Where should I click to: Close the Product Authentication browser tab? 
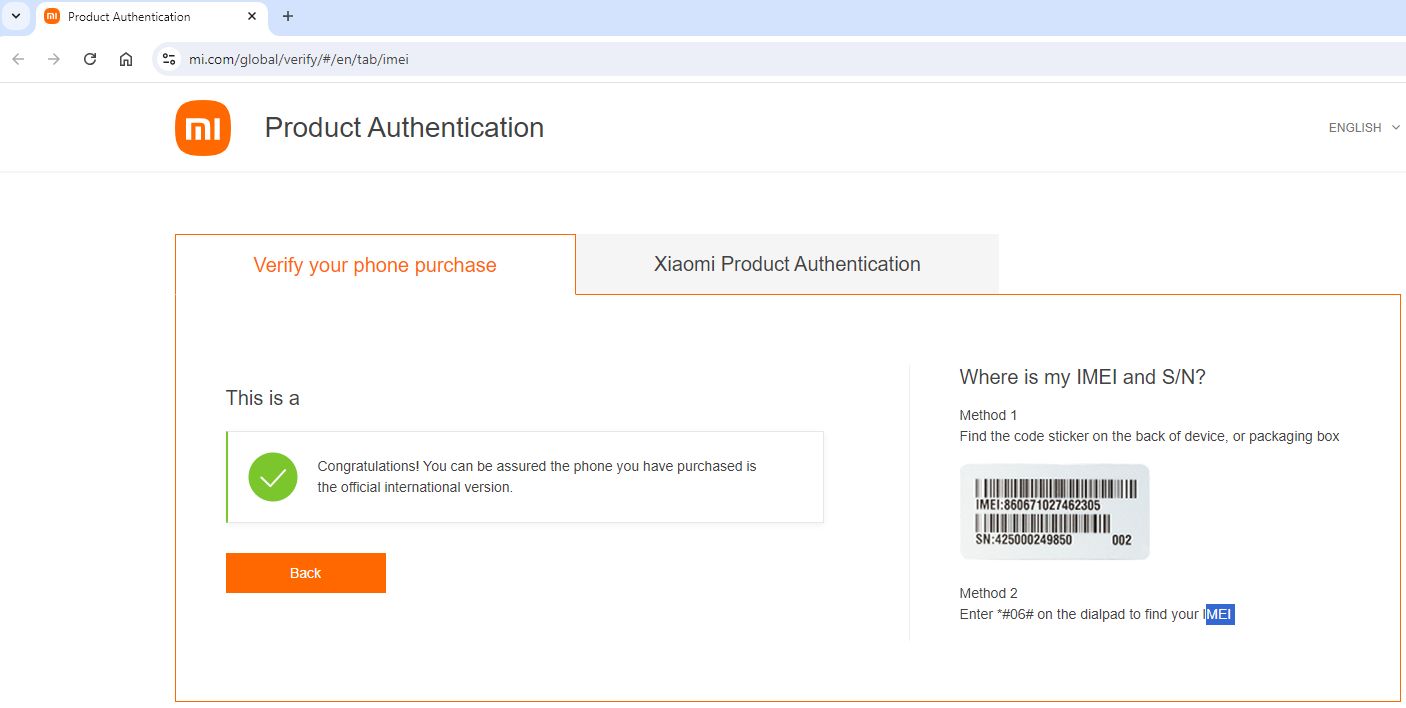tap(251, 16)
